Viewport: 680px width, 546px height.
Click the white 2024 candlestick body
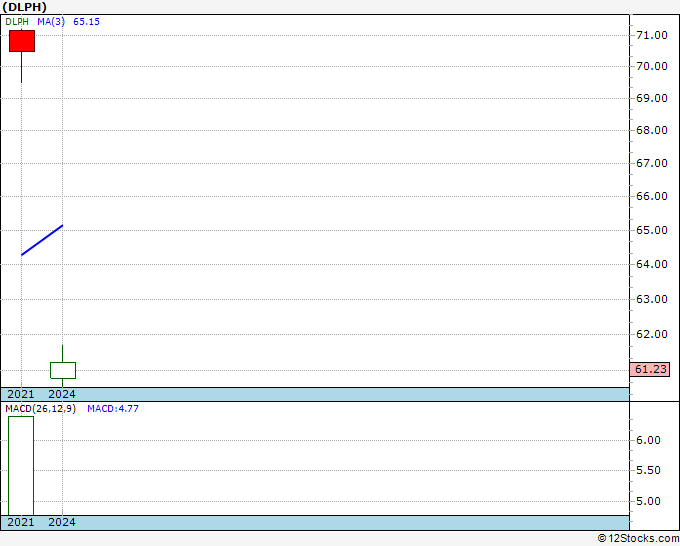point(63,370)
